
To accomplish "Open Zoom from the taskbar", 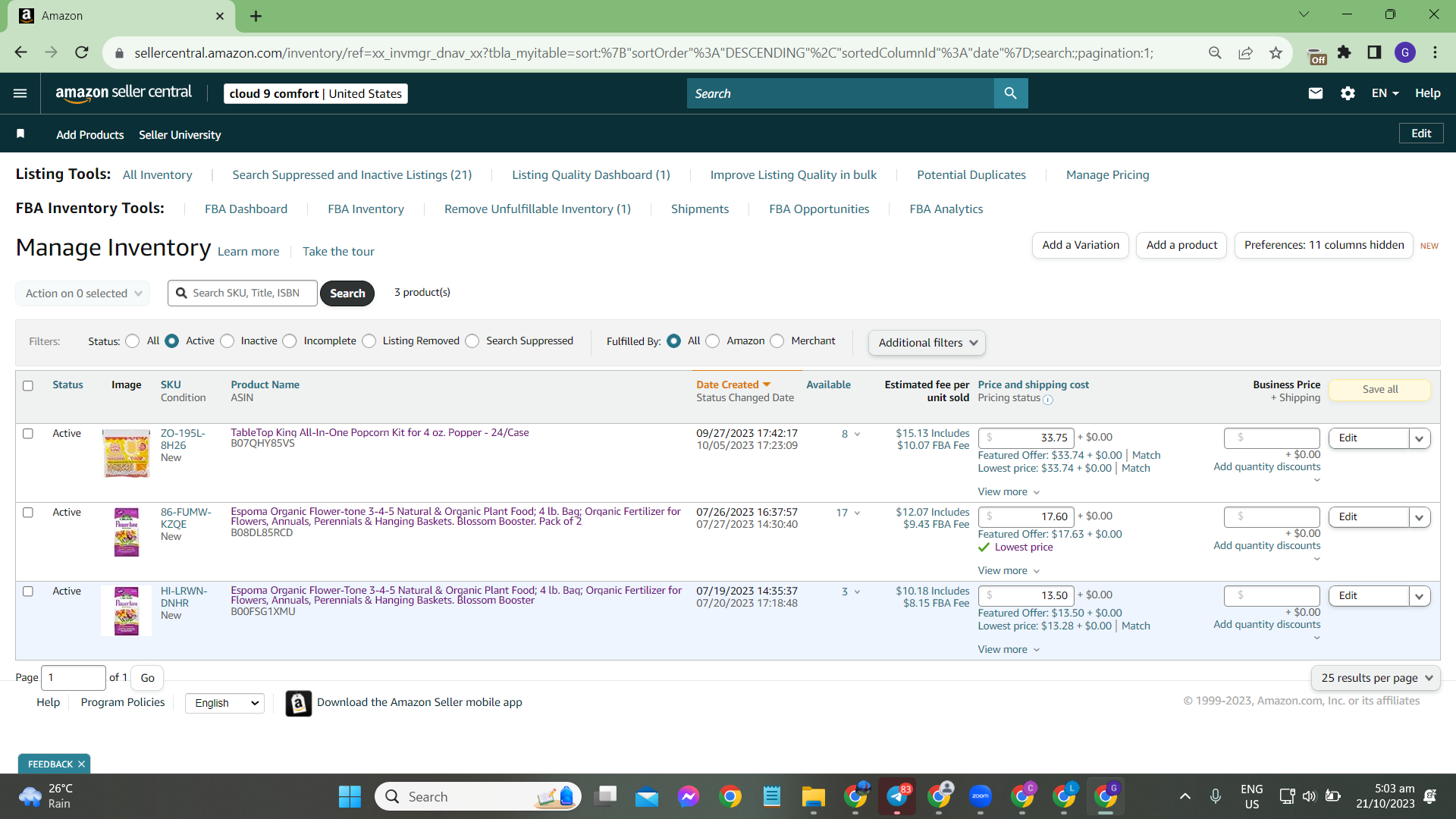I will 981,796.
